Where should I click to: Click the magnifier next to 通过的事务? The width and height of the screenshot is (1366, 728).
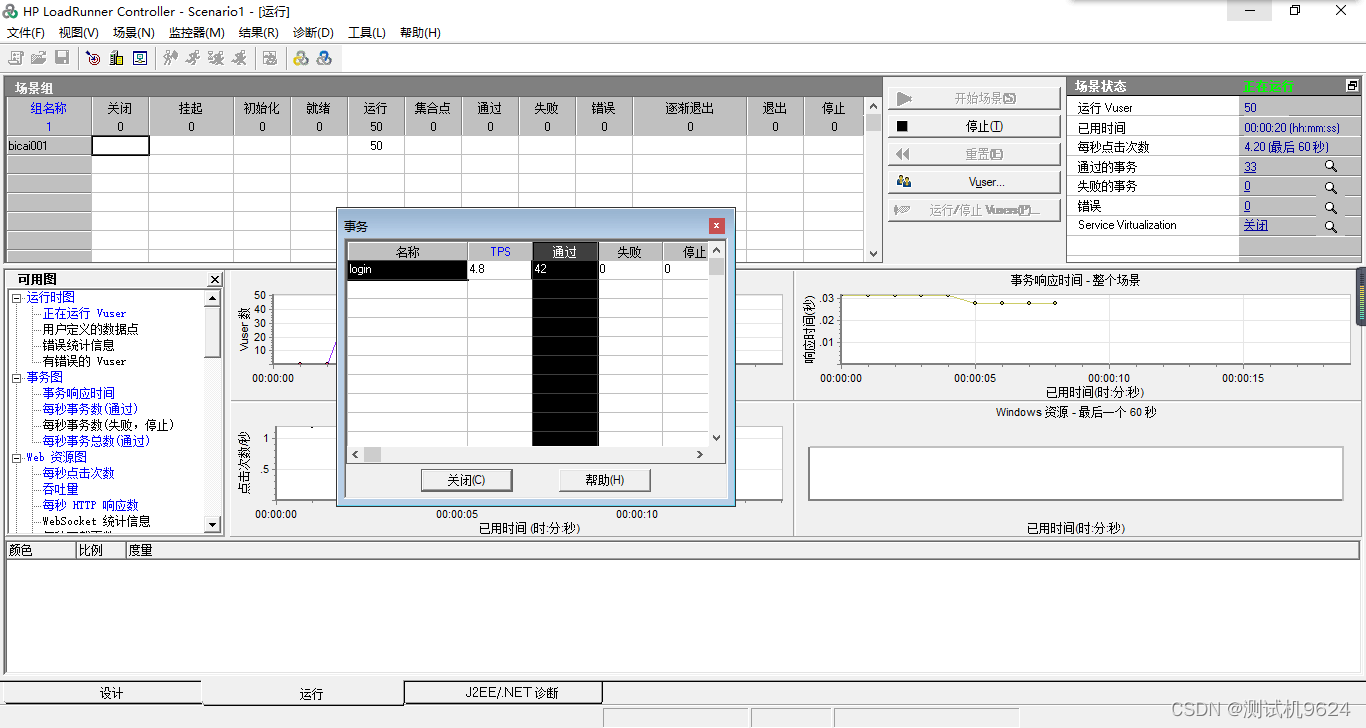pyautogui.click(x=1331, y=168)
